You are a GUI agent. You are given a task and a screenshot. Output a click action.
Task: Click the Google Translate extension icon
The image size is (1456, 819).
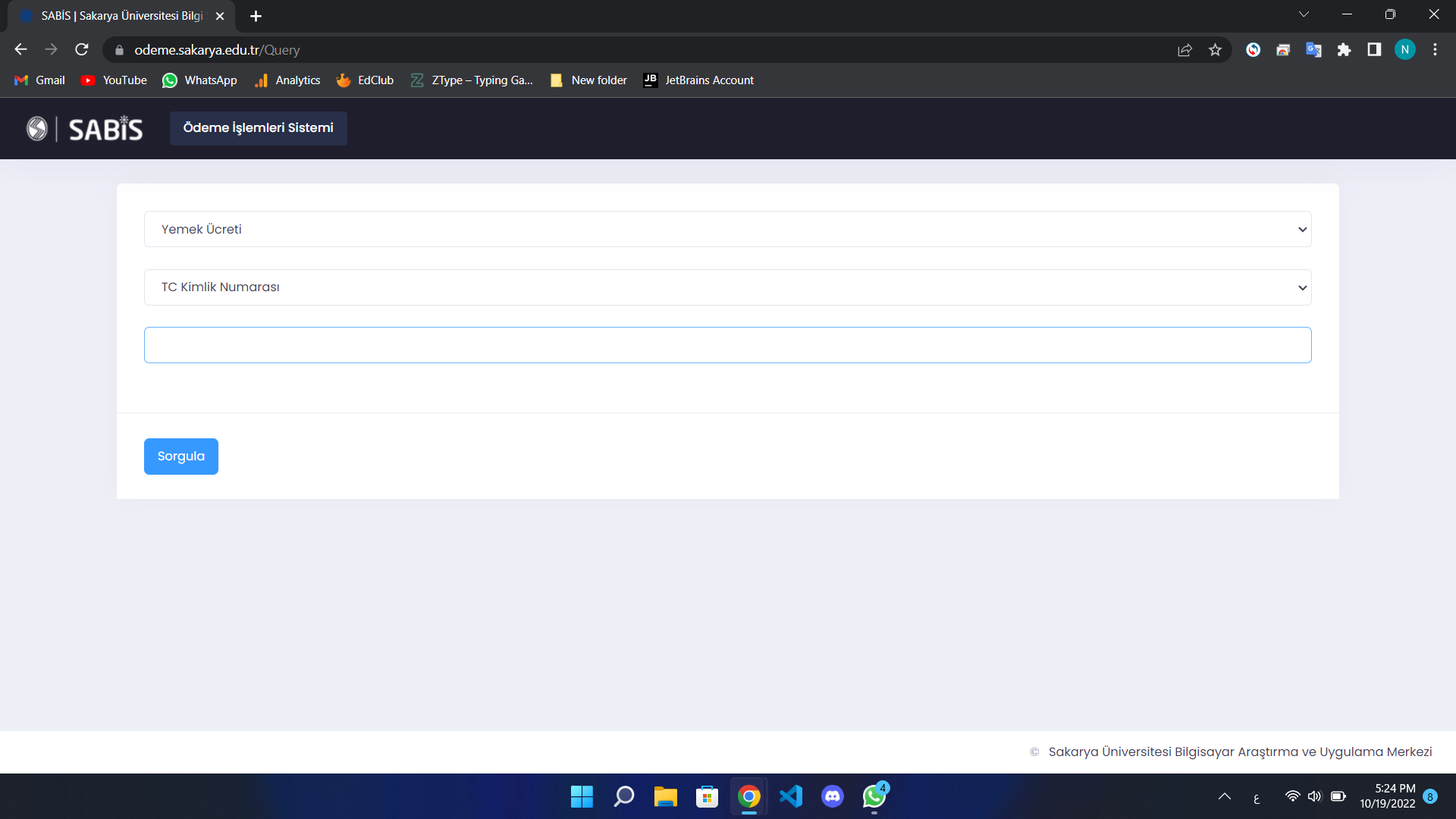1313,50
